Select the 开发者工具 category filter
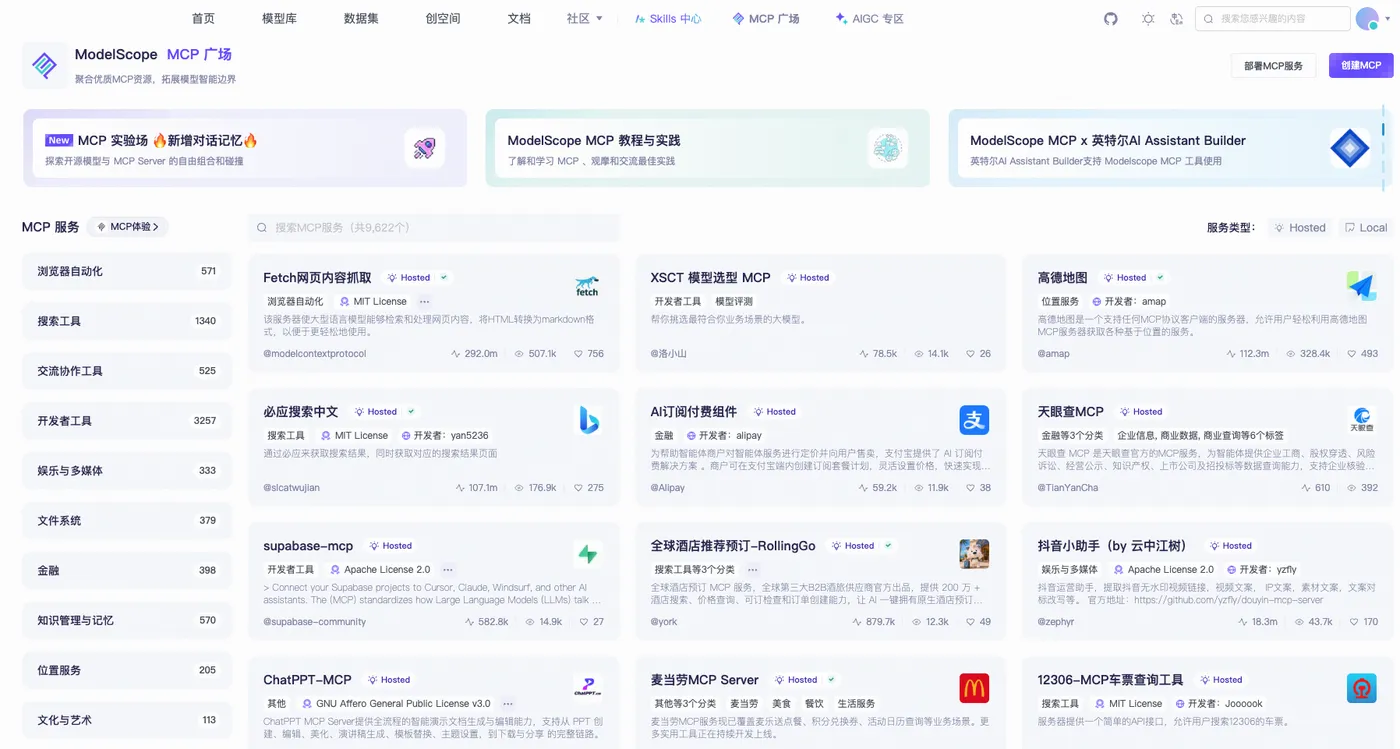Image resolution: width=1400 pixels, height=749 pixels. (127, 421)
